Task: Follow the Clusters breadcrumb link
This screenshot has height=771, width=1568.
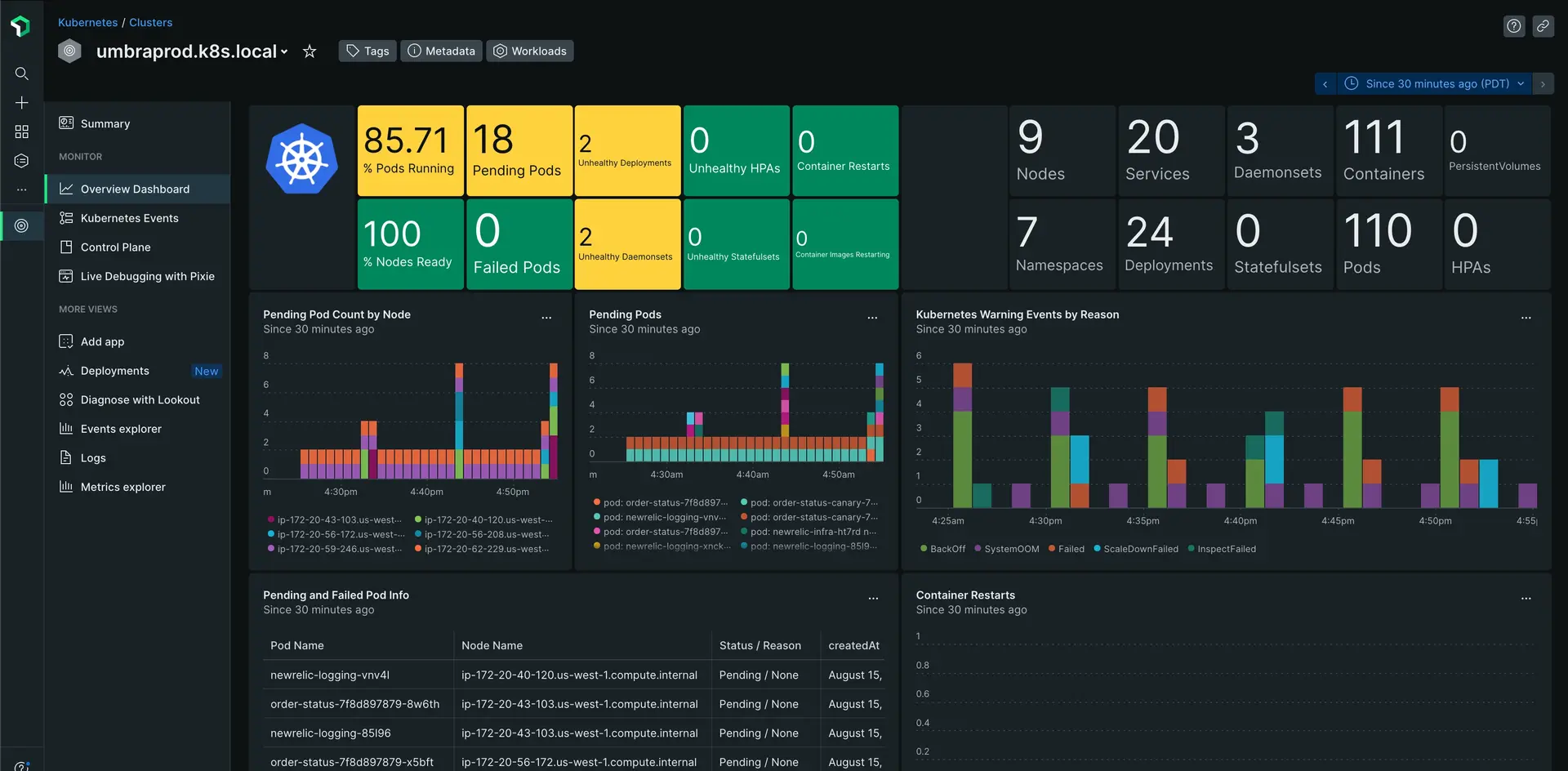Action: (150, 22)
